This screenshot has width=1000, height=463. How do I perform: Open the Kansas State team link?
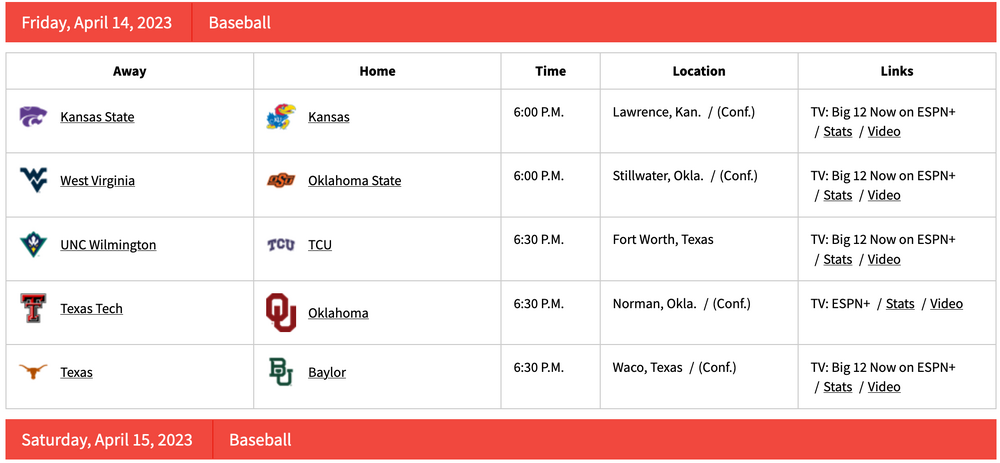pos(97,117)
